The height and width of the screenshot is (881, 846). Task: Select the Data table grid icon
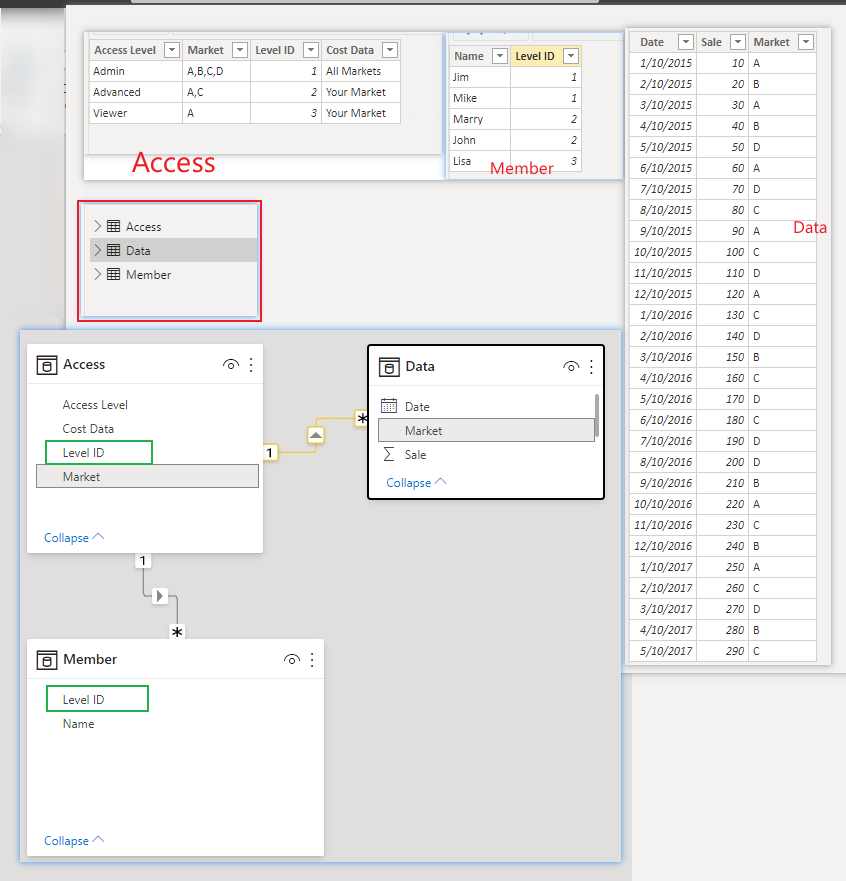point(113,250)
